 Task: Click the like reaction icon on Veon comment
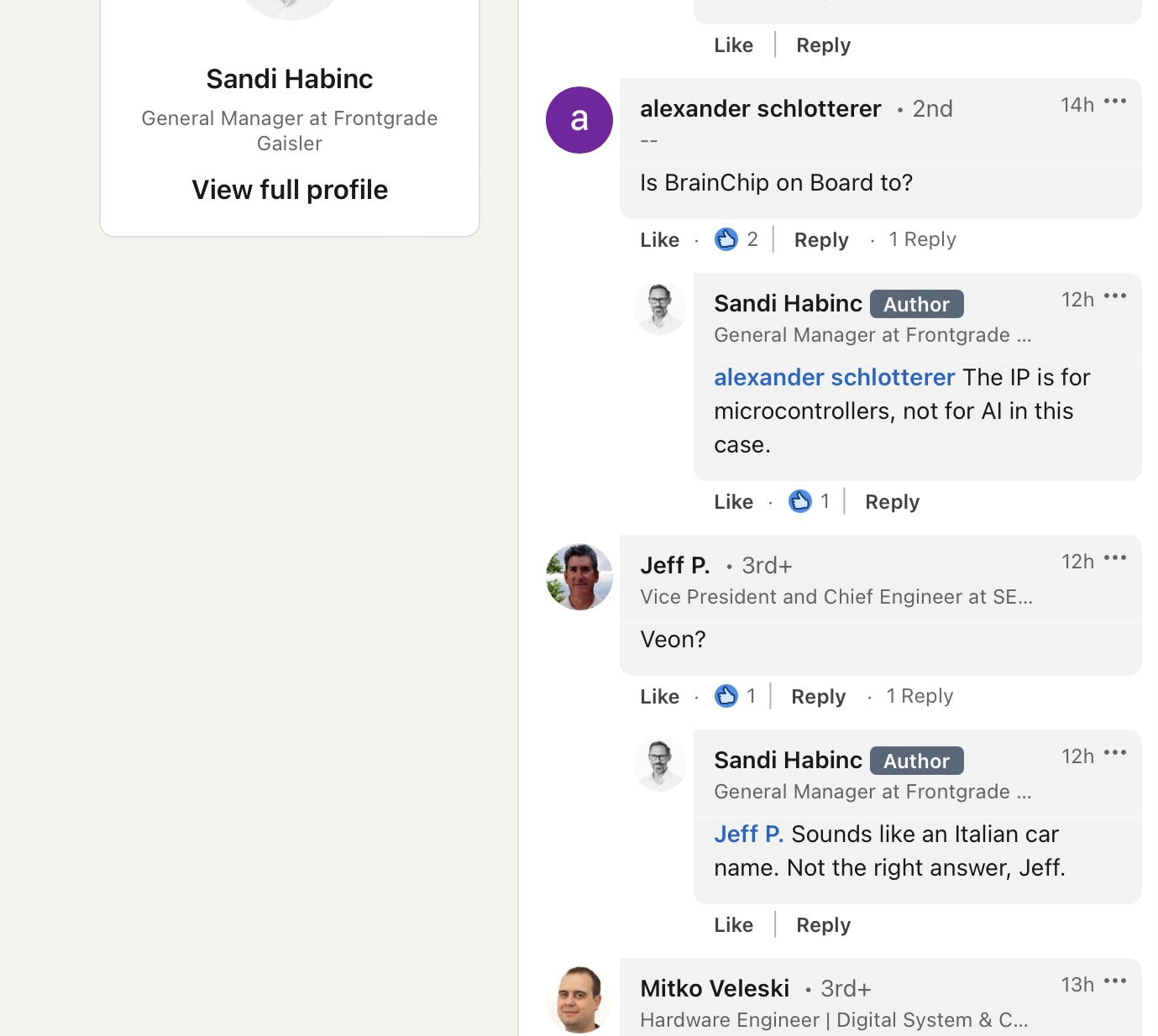point(726,697)
